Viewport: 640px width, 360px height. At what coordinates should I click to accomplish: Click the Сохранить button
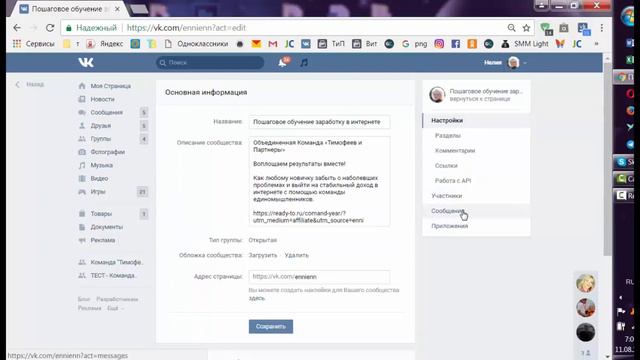point(271,327)
